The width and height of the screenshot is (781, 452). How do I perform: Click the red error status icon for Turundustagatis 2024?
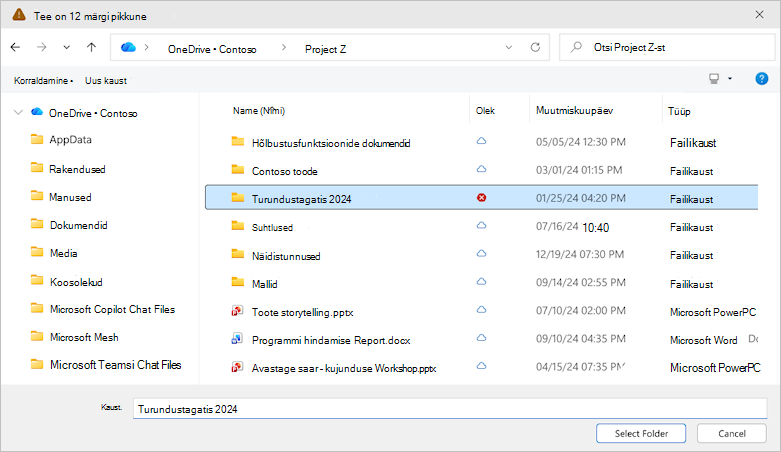coord(482,198)
